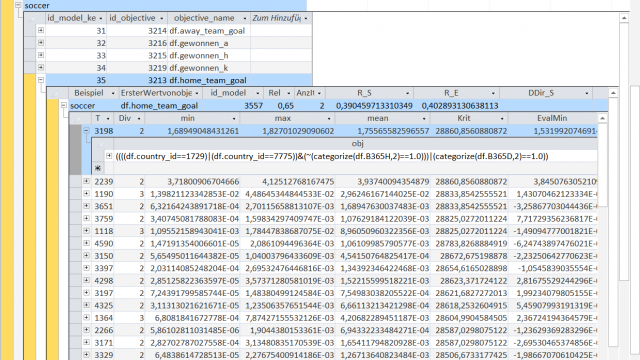Expand the obj expression row
The height and width of the screenshot is (360, 640).
tap(109, 156)
